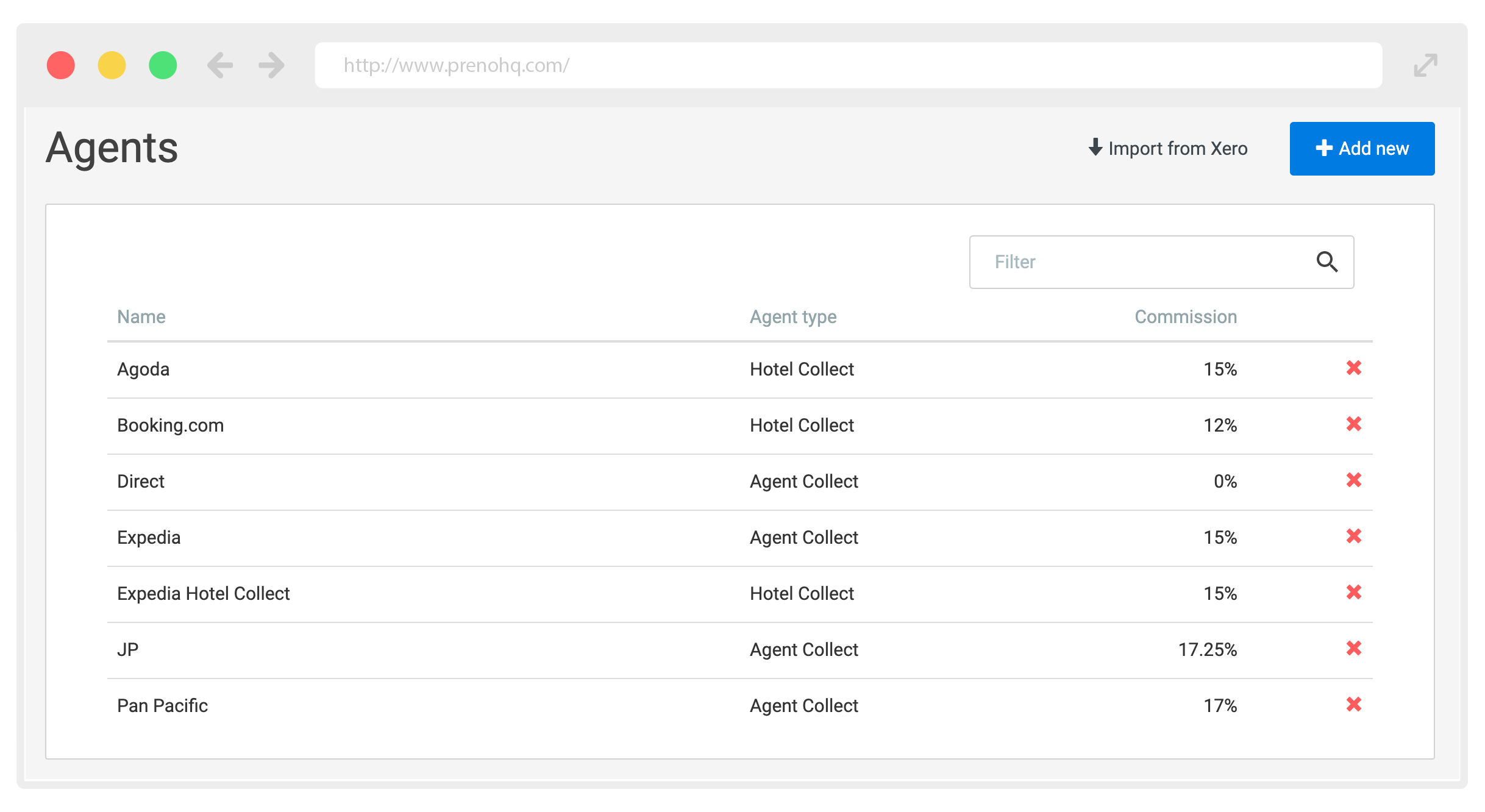Delete the Booking.com agent row
Viewport: 1485px width, 812px height.
1354,424
